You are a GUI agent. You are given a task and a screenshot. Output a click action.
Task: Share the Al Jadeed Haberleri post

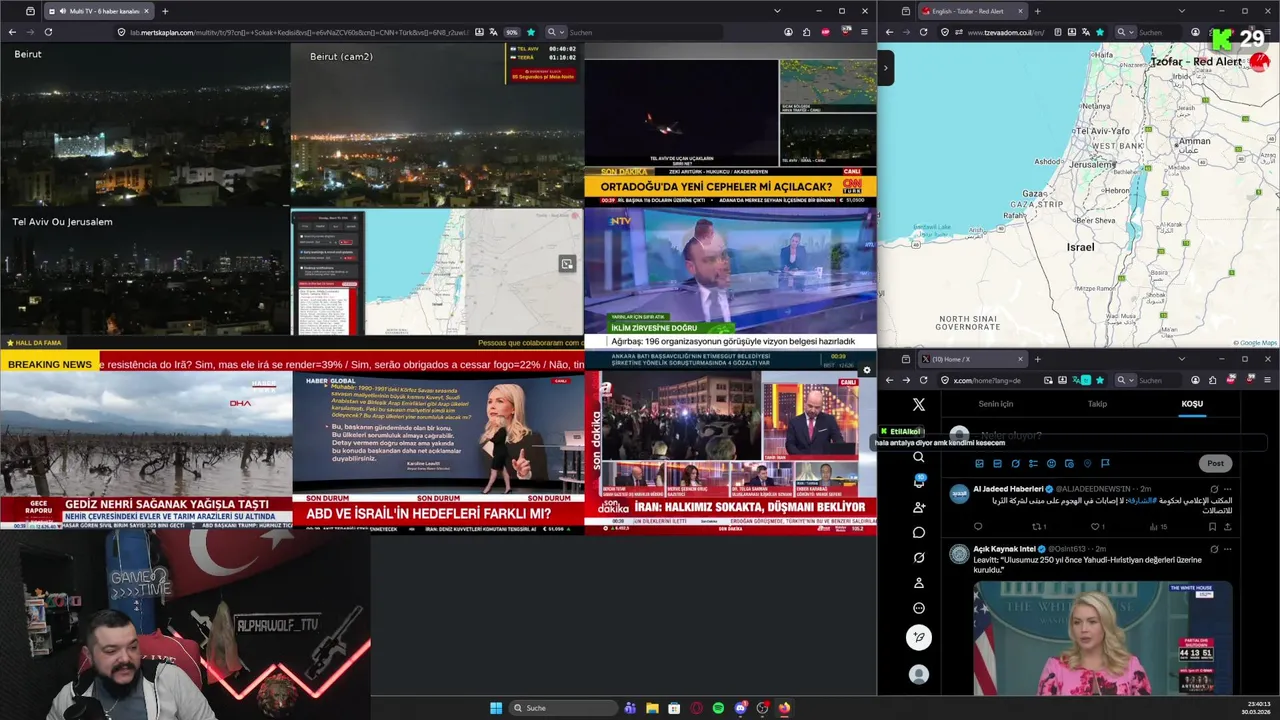coord(1227,526)
